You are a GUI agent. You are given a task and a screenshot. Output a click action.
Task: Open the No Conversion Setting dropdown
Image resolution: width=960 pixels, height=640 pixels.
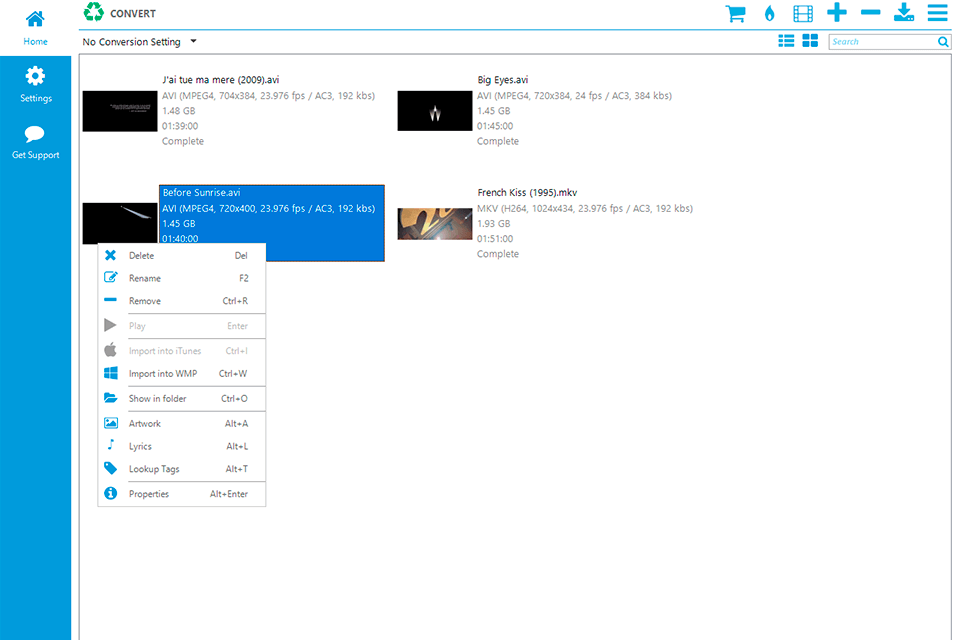tap(135, 42)
